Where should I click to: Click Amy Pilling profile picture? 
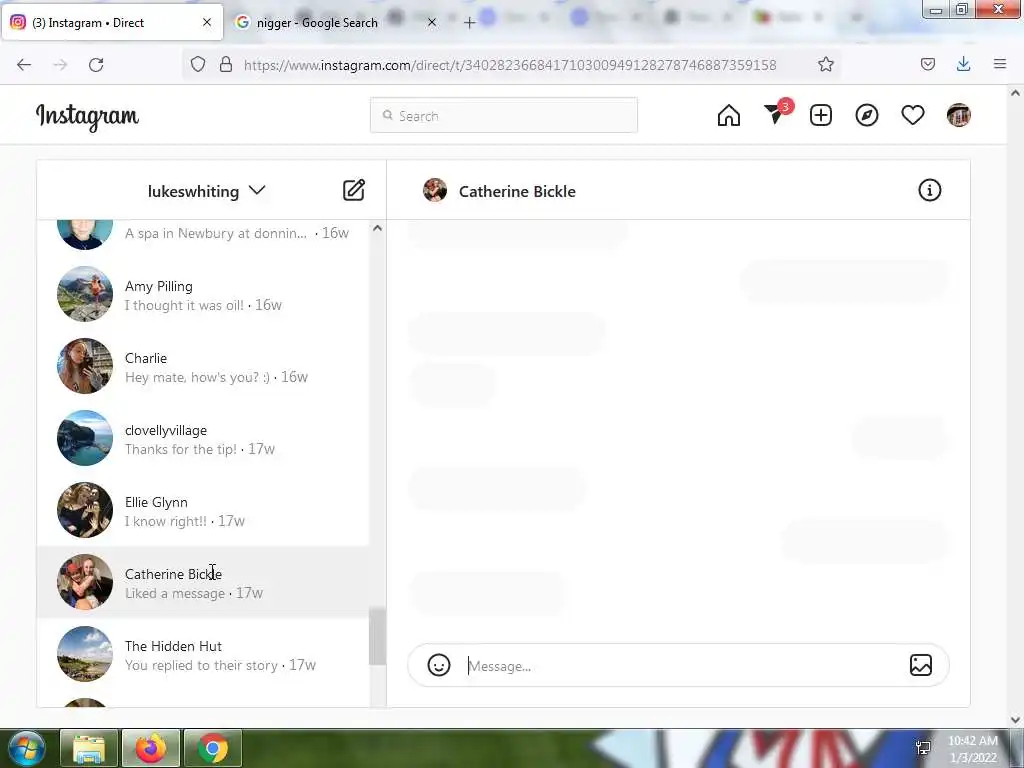click(85, 294)
